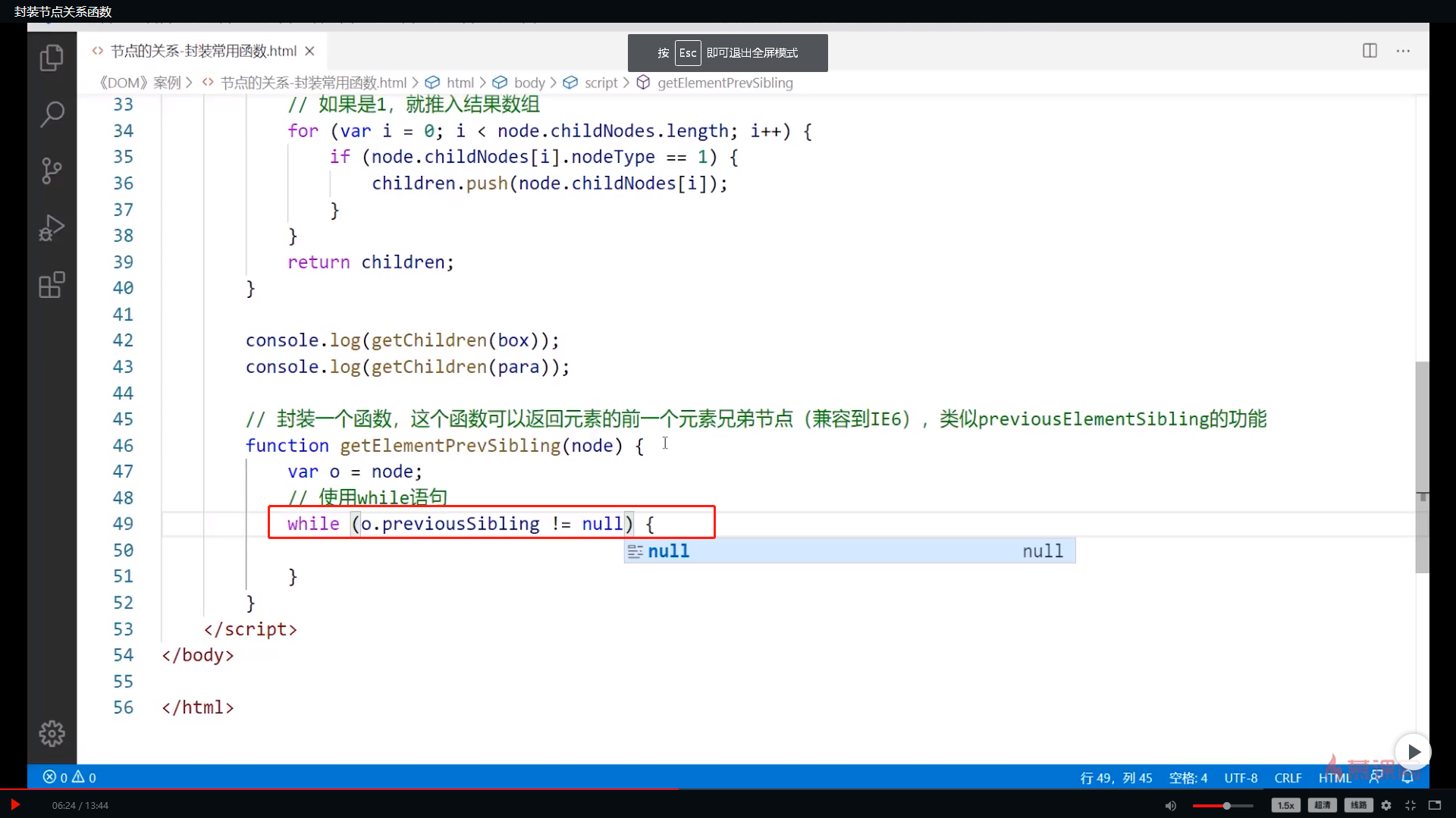This screenshot has height=818, width=1456.
Task: Click the red play button in video bar
Action: click(14, 804)
